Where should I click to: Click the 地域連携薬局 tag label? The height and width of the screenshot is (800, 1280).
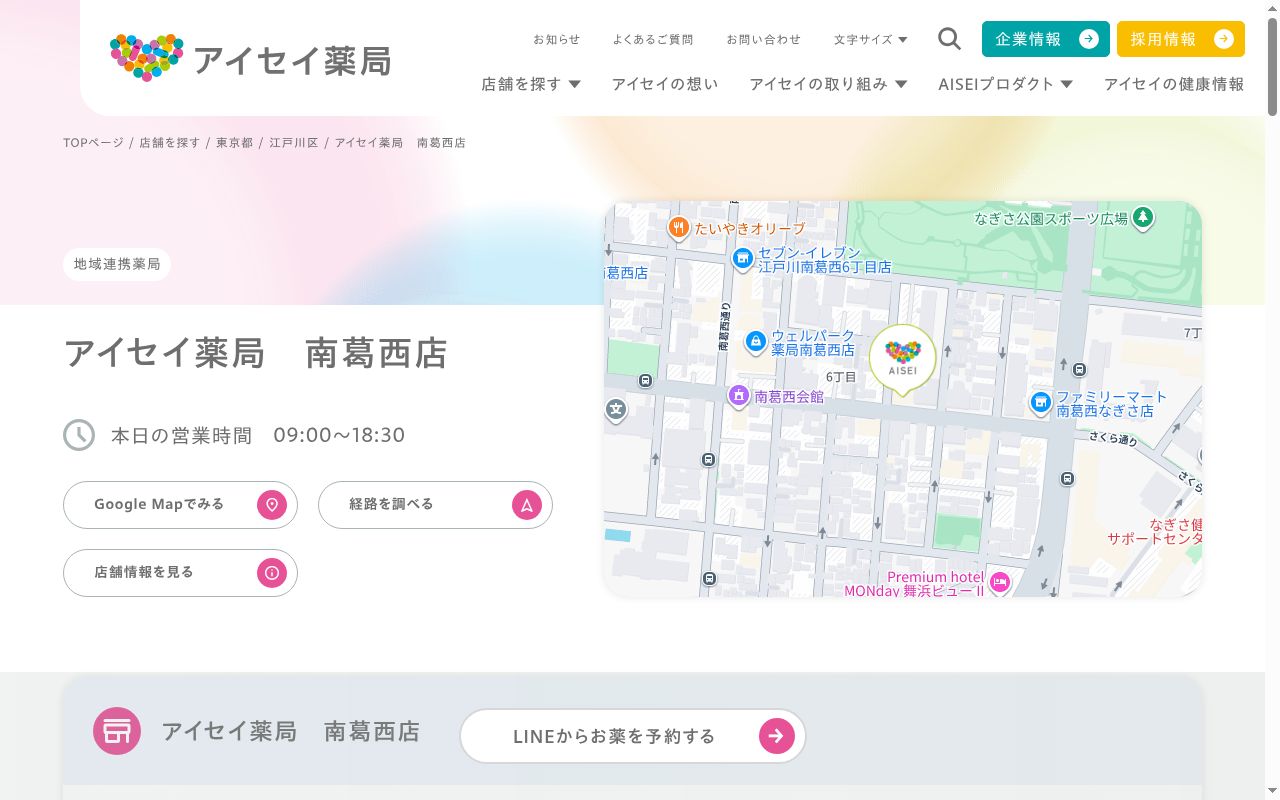[117, 265]
